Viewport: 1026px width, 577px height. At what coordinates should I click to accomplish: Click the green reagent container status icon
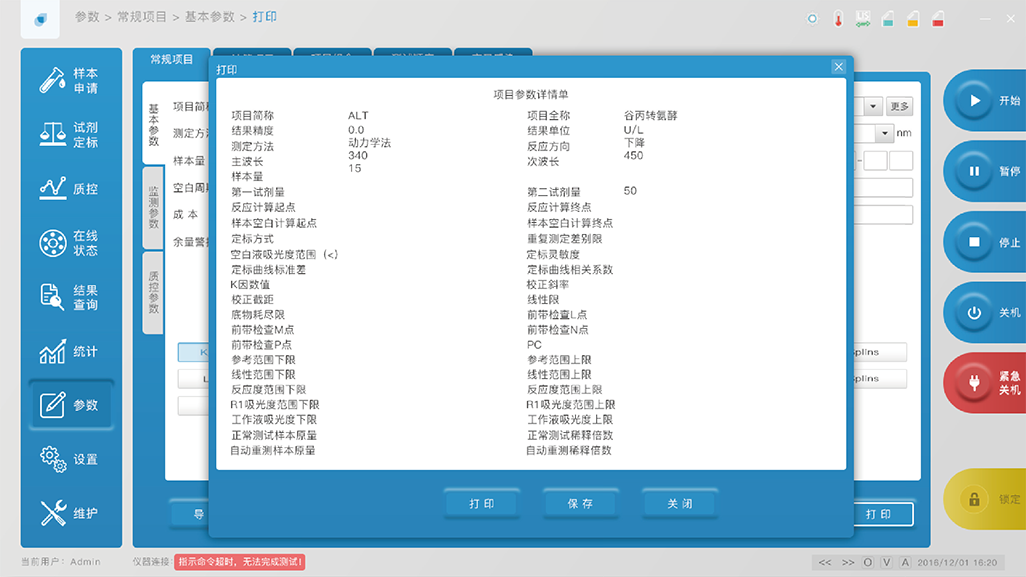888,19
